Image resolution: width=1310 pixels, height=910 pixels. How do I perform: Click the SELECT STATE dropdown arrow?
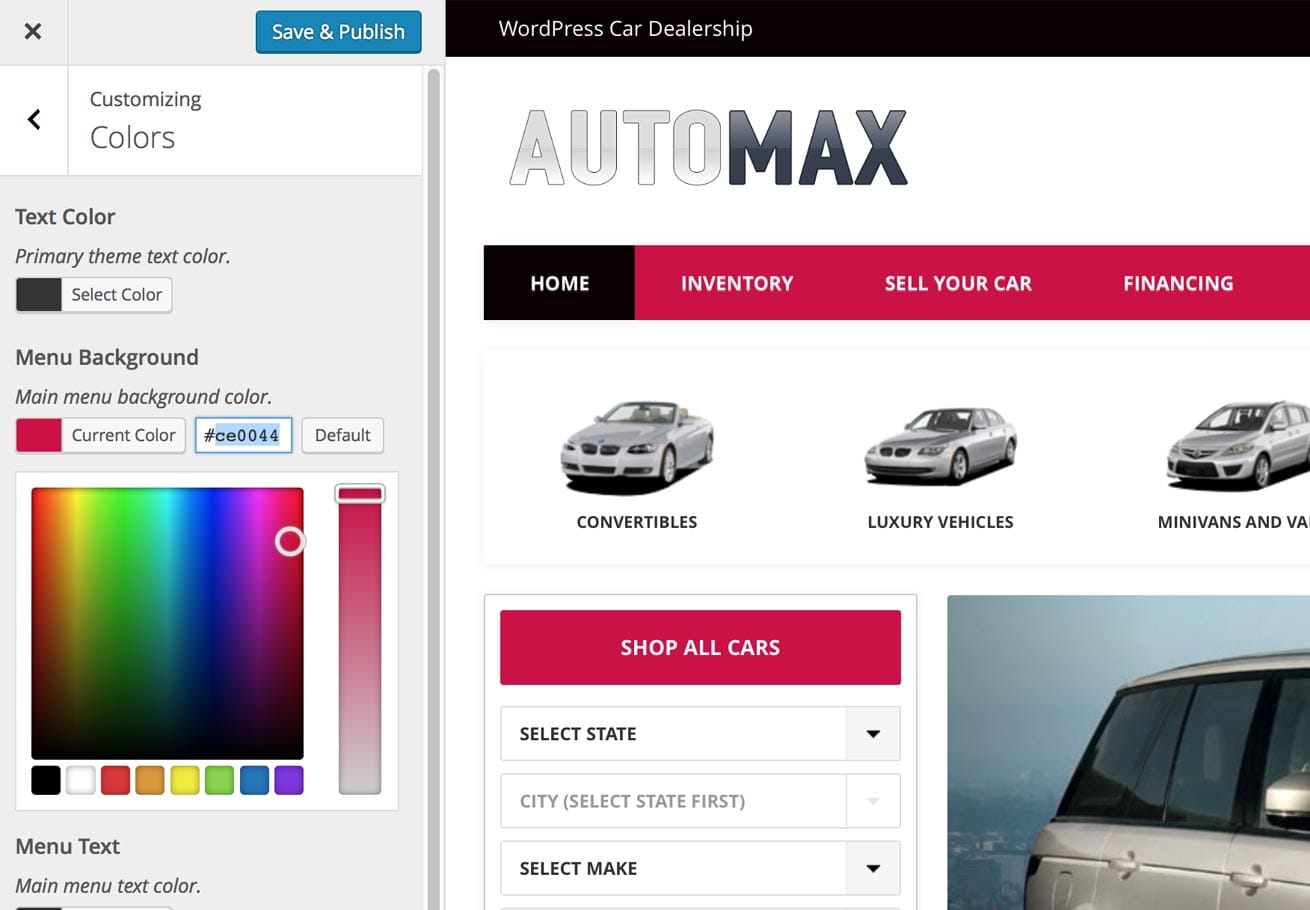click(x=873, y=734)
